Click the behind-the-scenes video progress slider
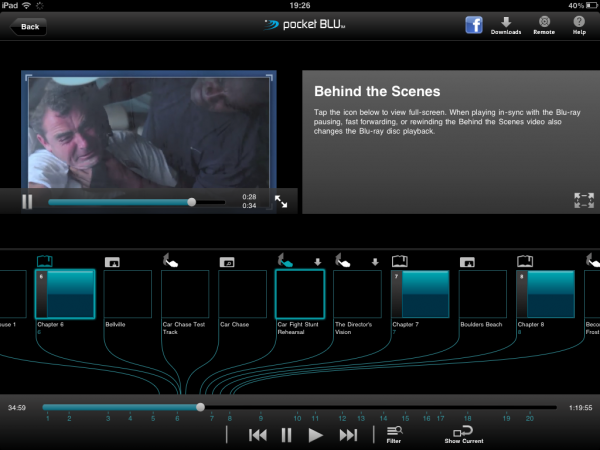 click(x=136, y=202)
